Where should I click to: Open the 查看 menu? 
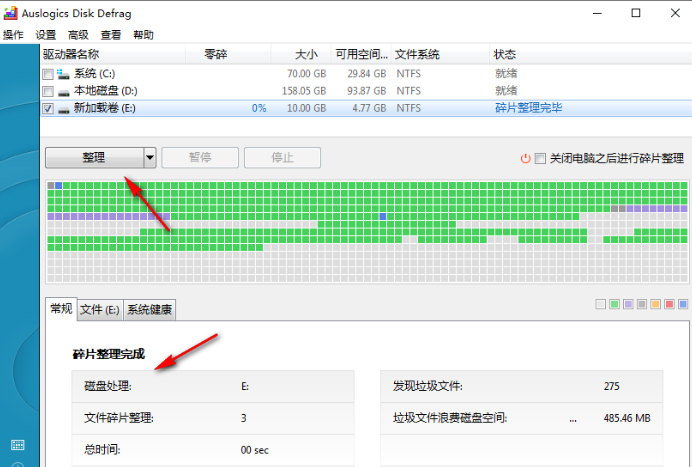pos(111,35)
